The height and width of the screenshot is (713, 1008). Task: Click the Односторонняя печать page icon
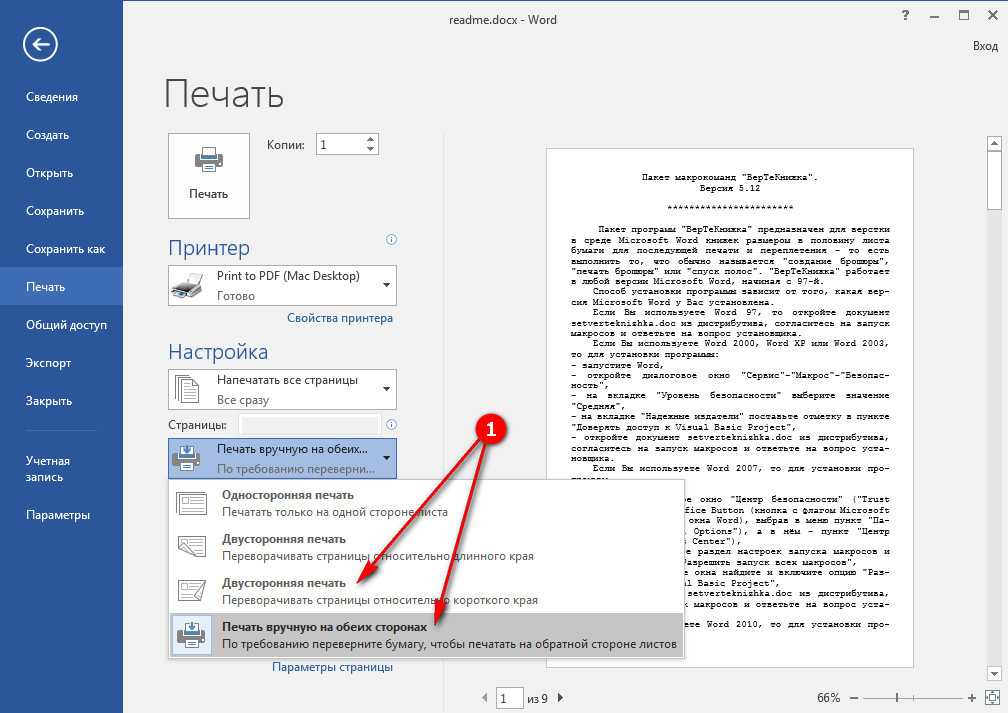(x=192, y=503)
